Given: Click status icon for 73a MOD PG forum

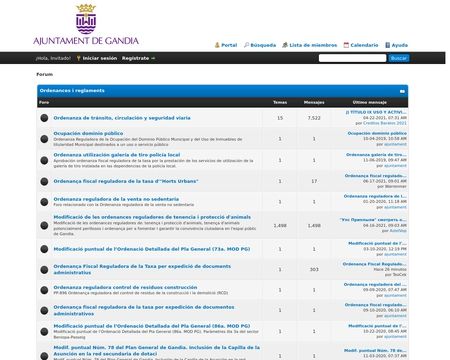Looking at the screenshot, I should 44,249.
